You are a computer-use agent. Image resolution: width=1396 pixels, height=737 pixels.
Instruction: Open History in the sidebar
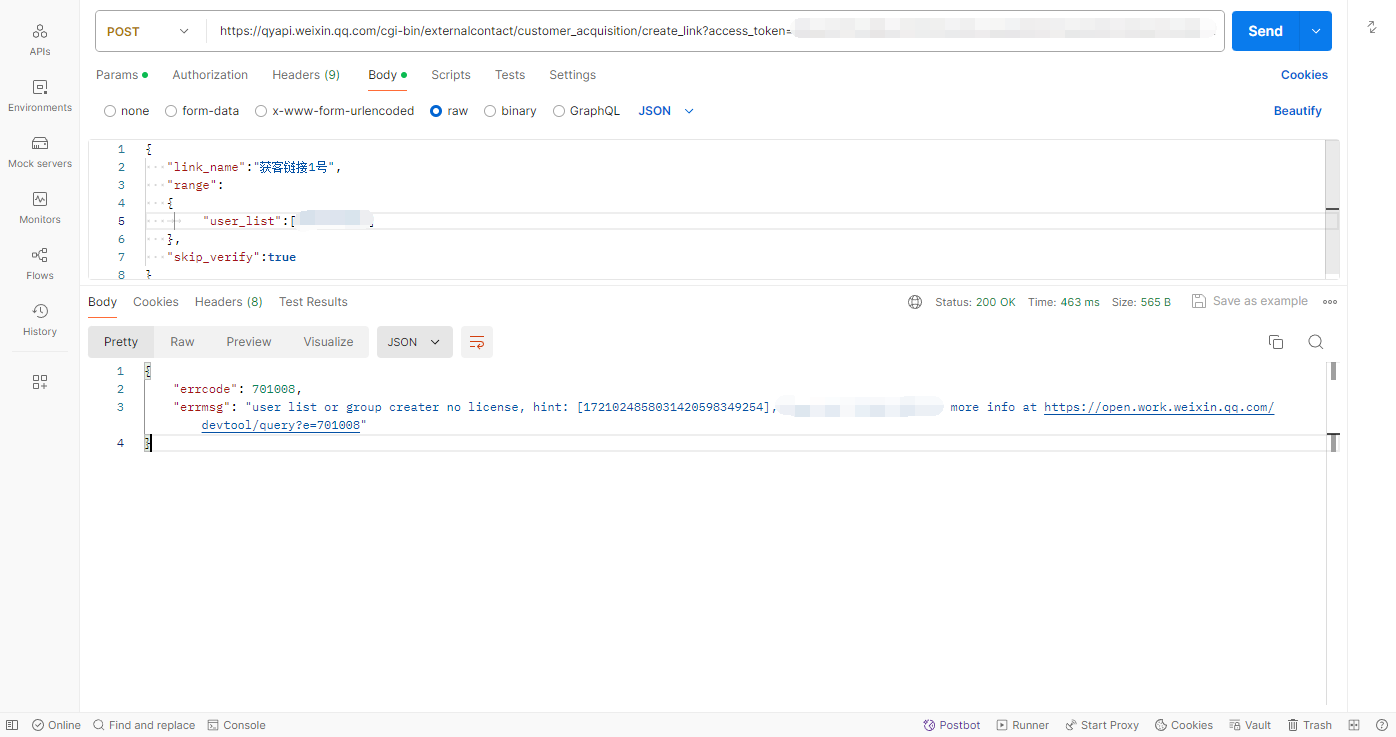point(40,319)
